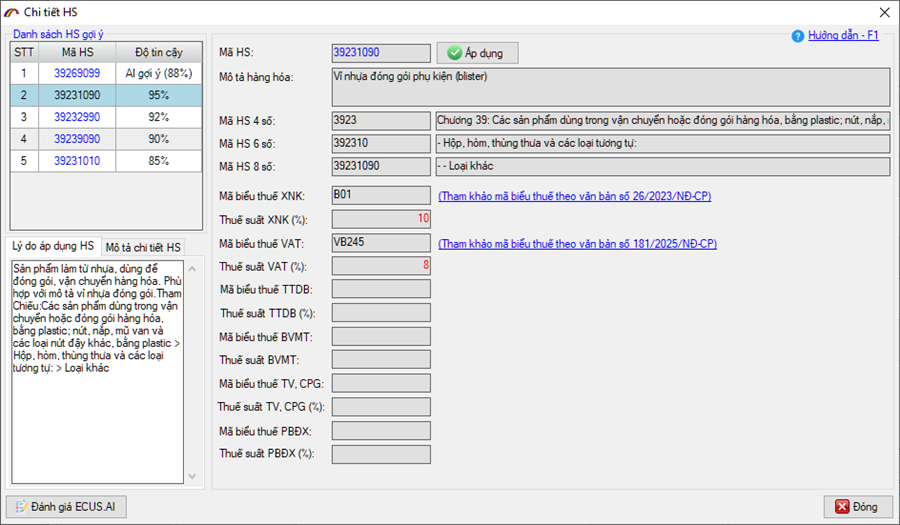This screenshot has height=525, width=900.
Task: Click the rainbow app icon in title bar
Action: 11,12
